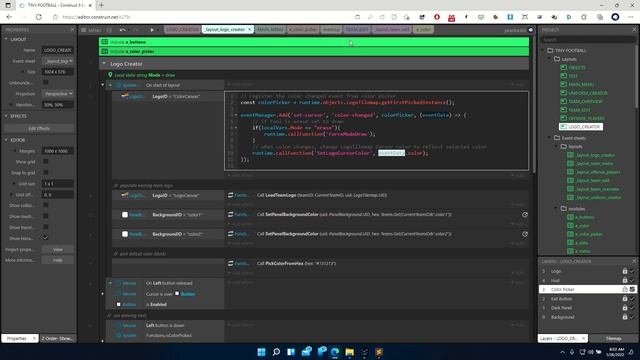Toggle lock on the Logo layer
The height and width of the screenshot is (360, 640).
[624, 271]
